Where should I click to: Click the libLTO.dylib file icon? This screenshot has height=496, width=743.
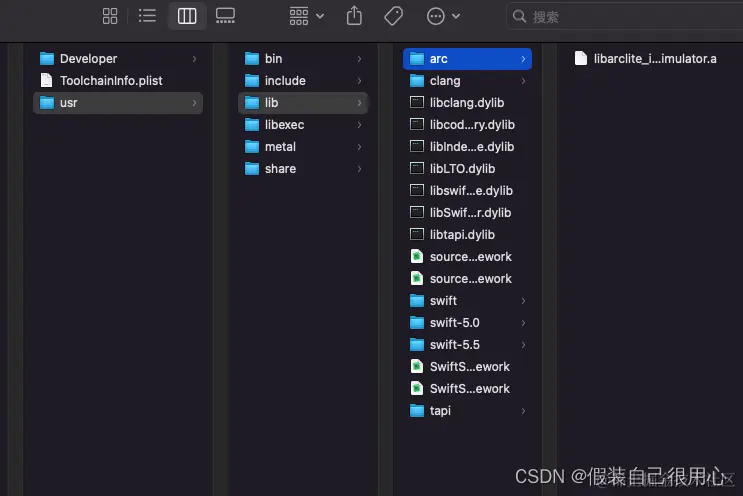417,168
